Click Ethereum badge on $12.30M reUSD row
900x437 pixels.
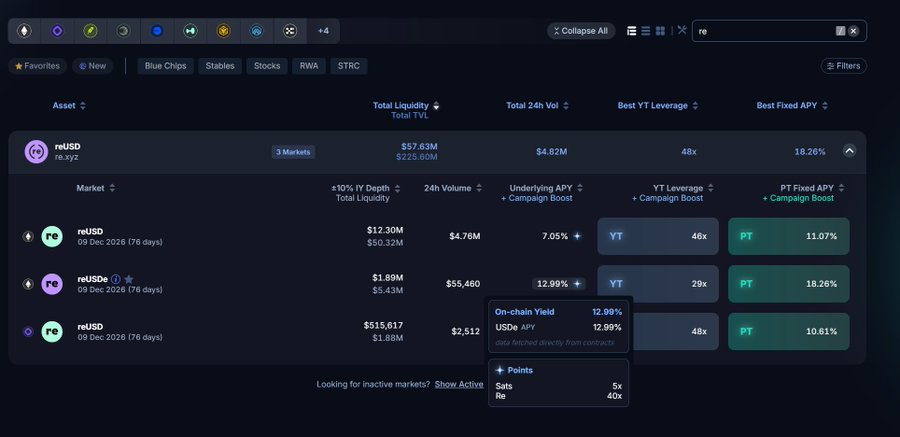click(28, 236)
